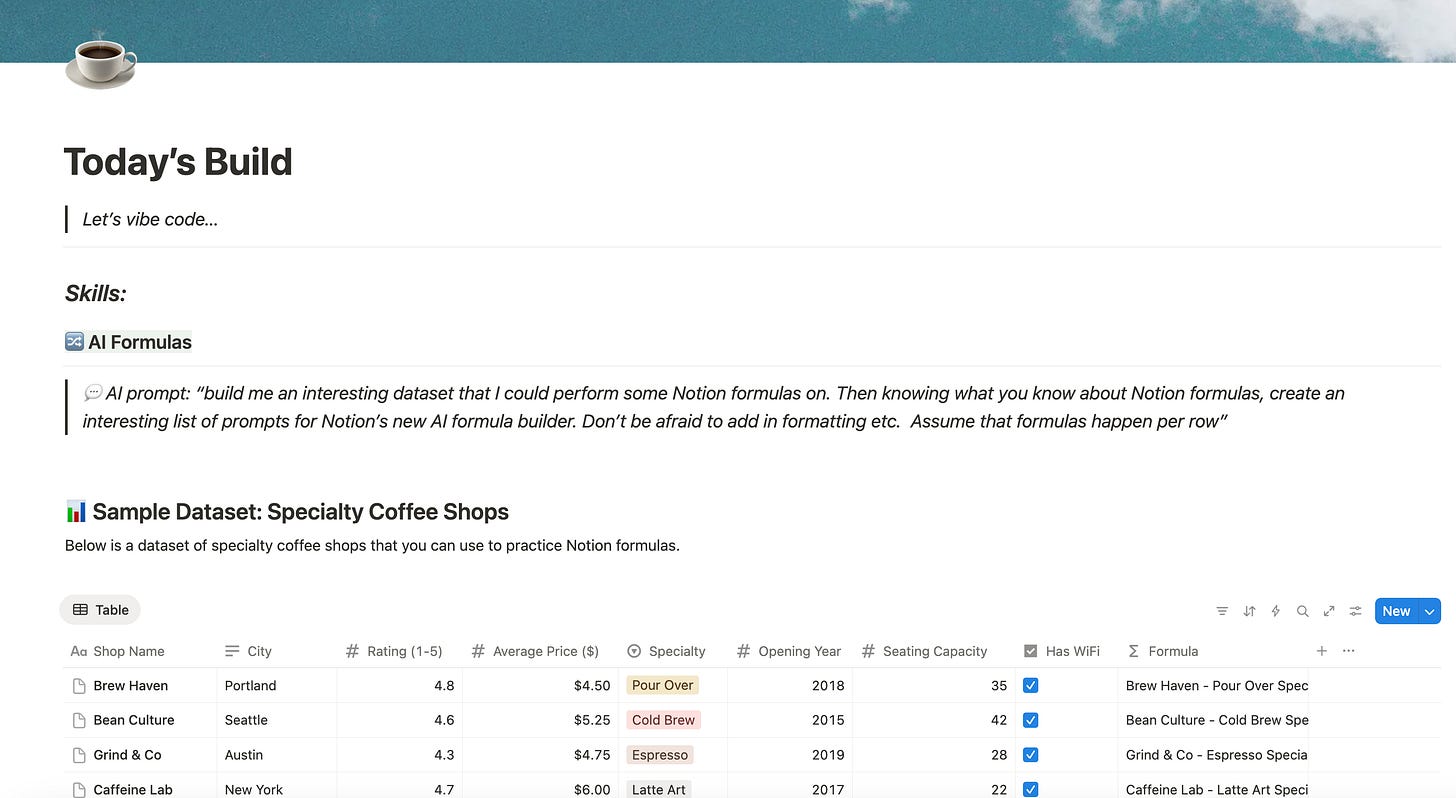
Task: Click the page icon beside Grind & Co
Action: (79, 755)
